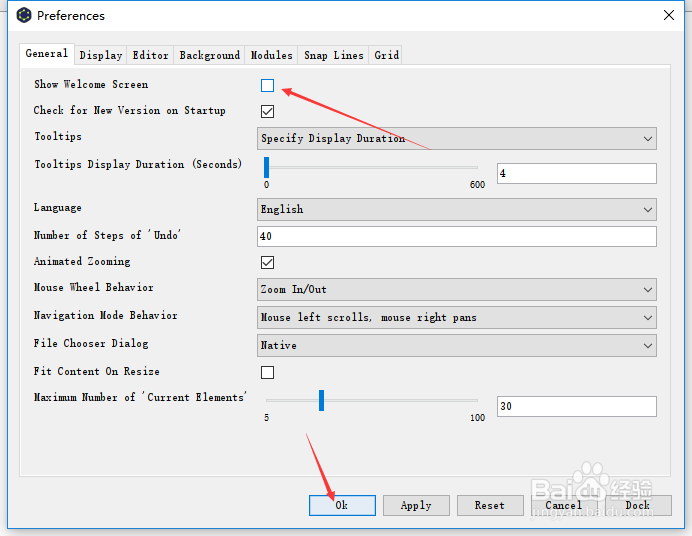
Task: Open the Grid tab
Action: 386,56
